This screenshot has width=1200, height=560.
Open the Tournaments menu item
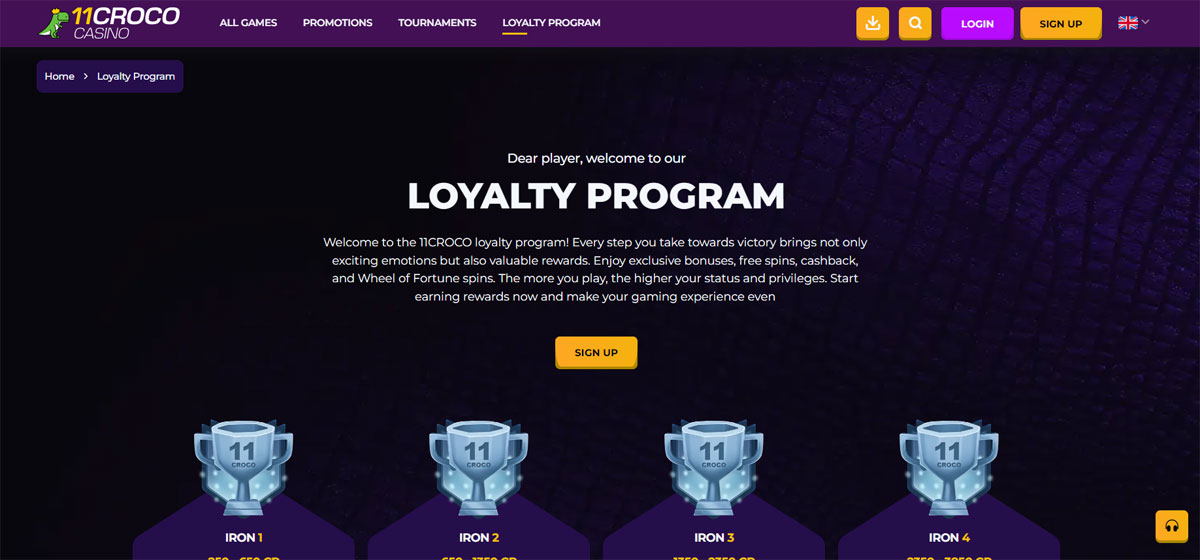point(437,23)
